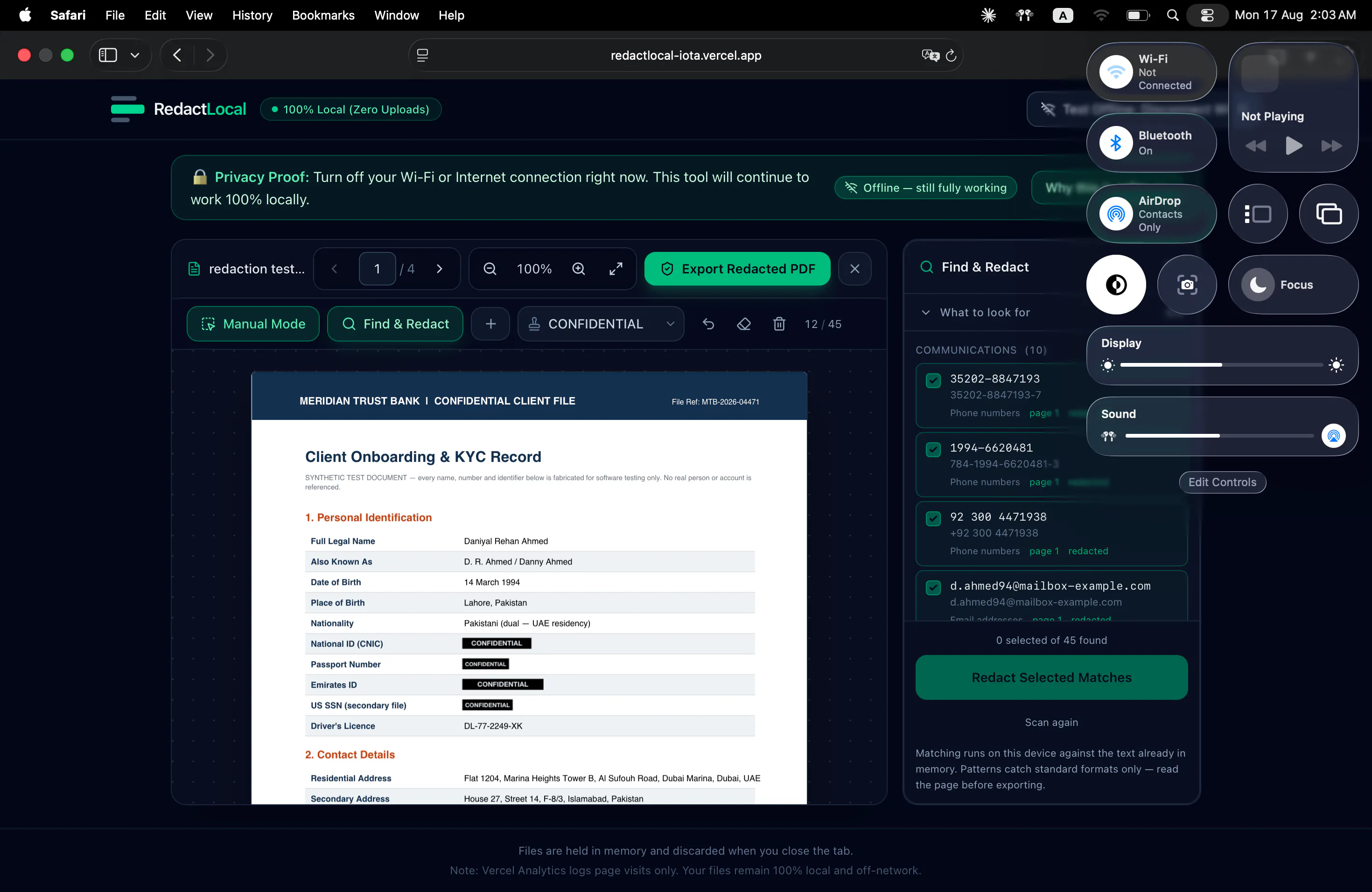Open sidebar tab group dropdown arrow
The width and height of the screenshot is (1372, 892).
tap(135, 56)
